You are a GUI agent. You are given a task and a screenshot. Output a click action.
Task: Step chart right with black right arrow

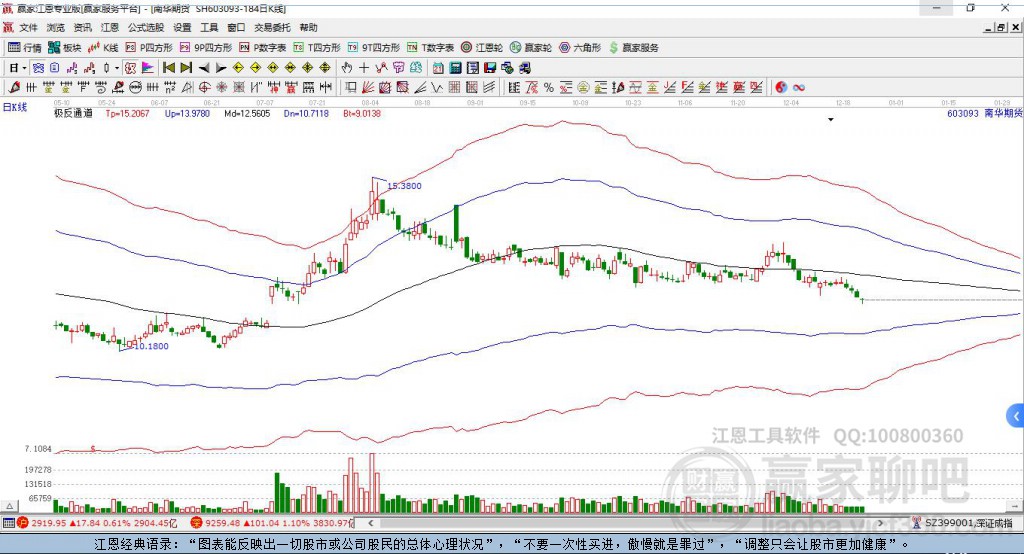[x=221, y=67]
